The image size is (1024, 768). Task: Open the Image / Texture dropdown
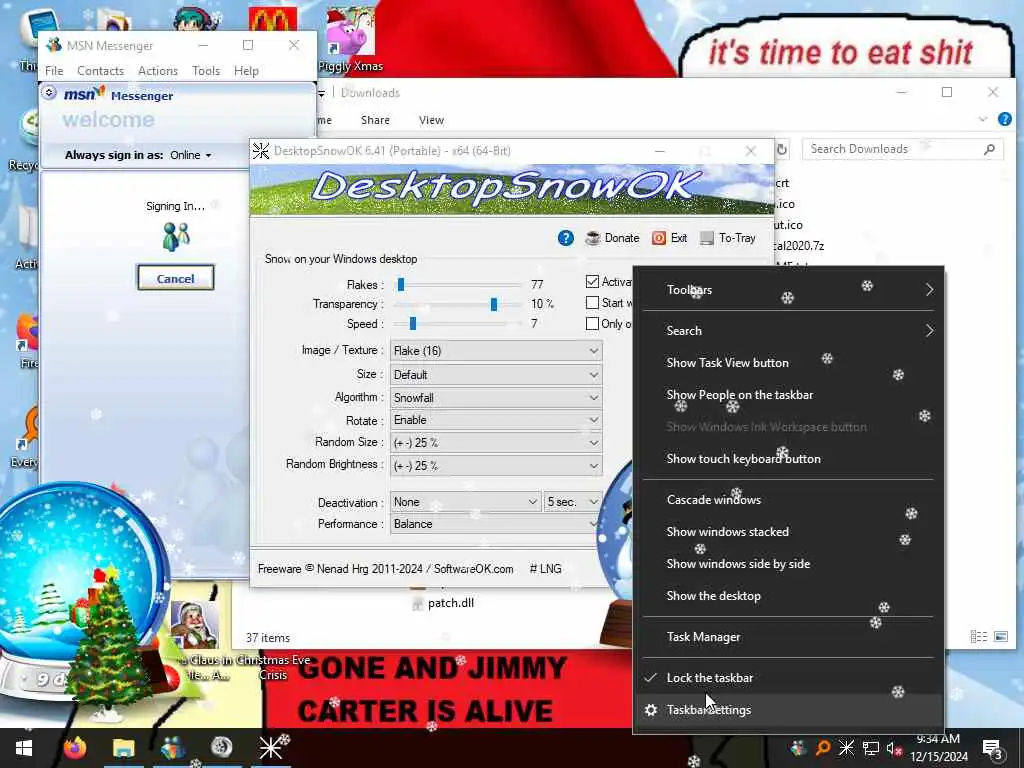pyautogui.click(x=496, y=351)
